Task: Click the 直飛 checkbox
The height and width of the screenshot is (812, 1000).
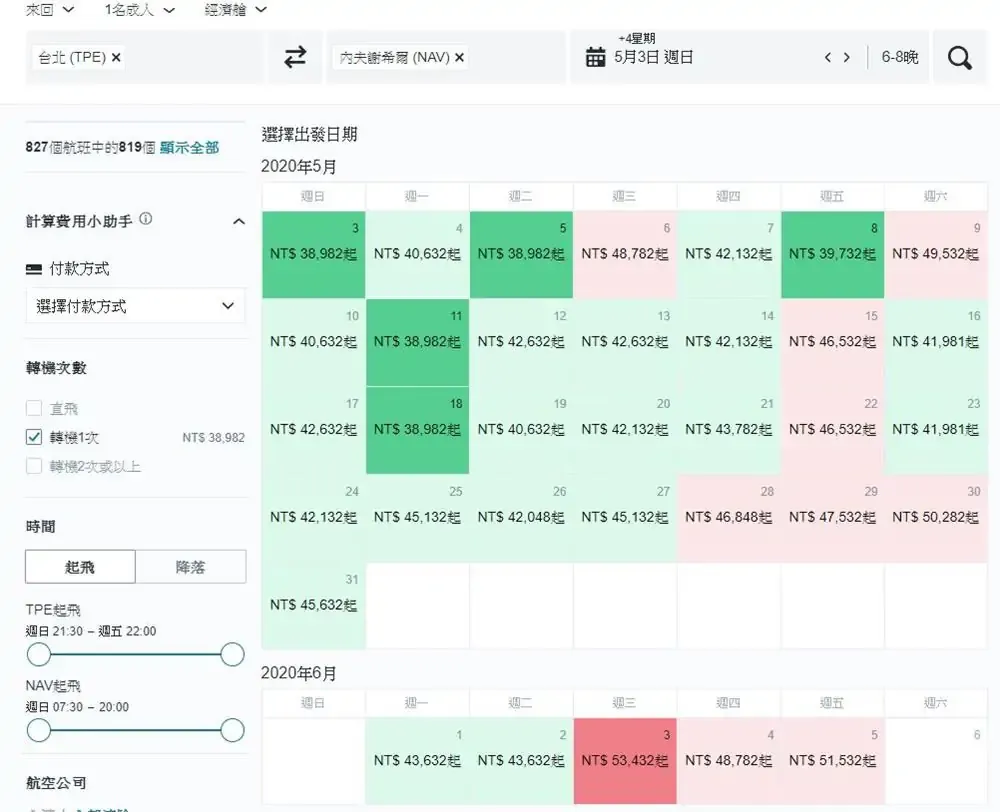Action: 32,407
